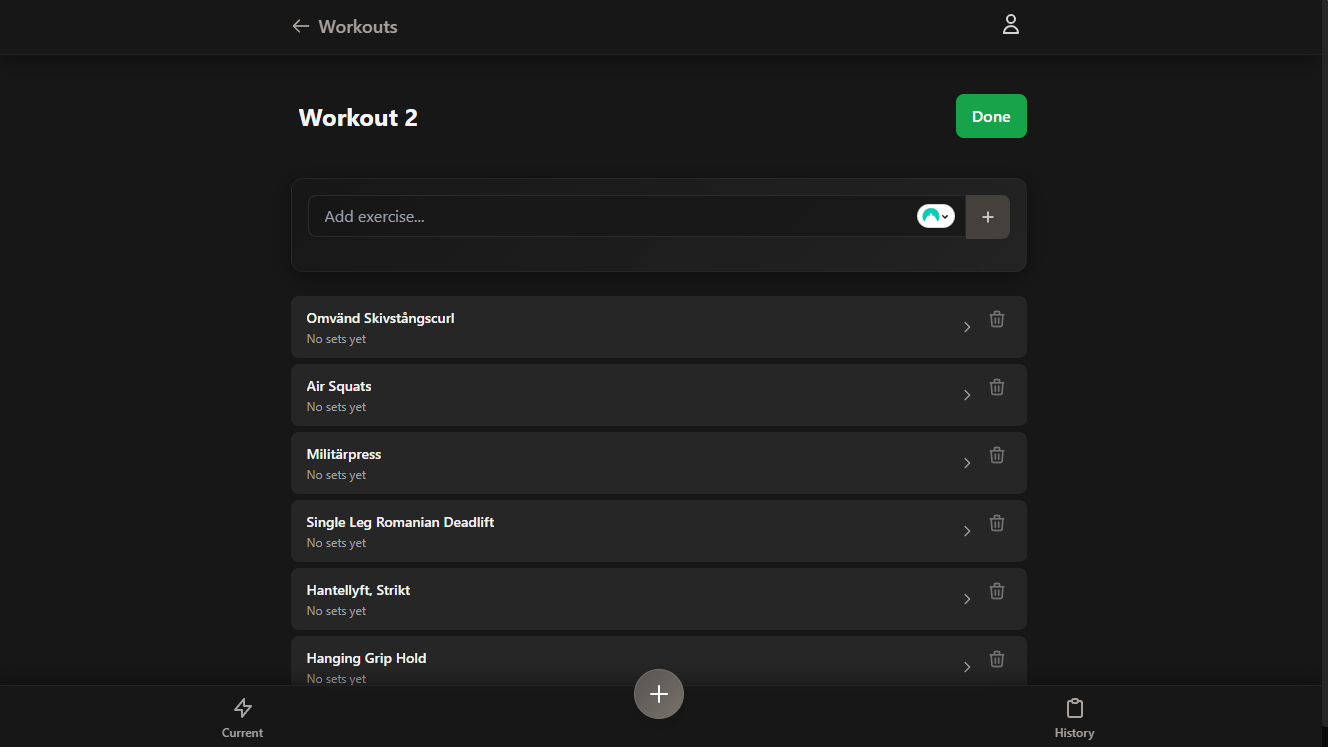The width and height of the screenshot is (1328, 747).
Task: Expand the Air Squats chevron
Action: pos(967,395)
